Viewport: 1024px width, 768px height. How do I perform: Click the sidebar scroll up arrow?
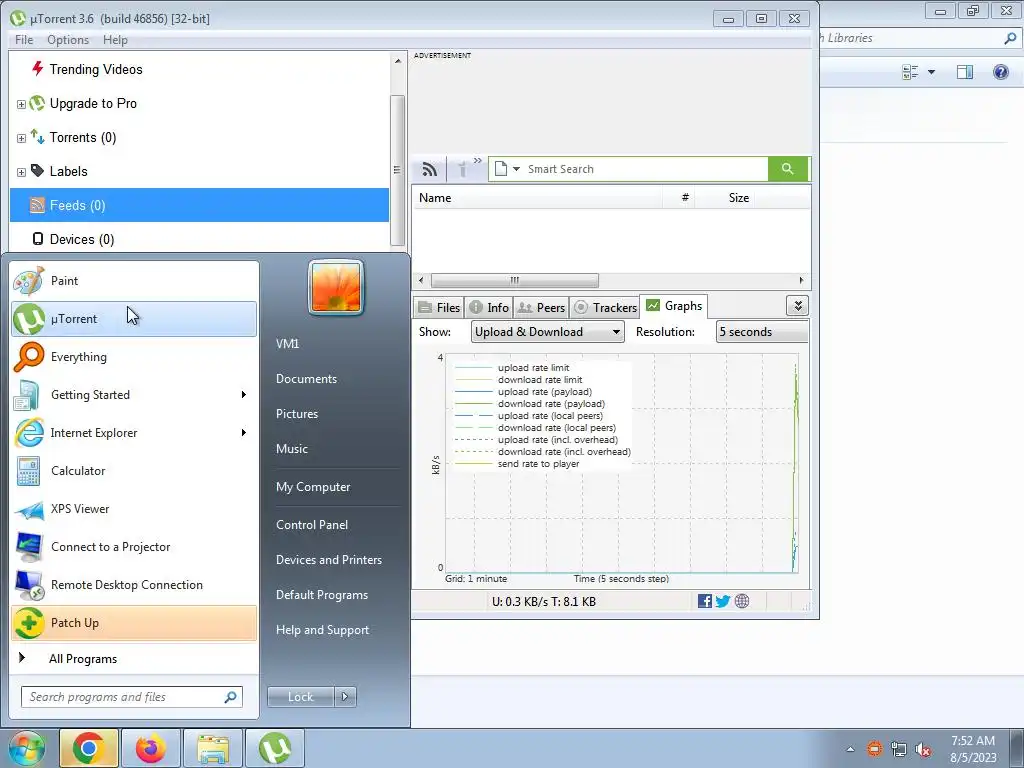[x=398, y=61]
